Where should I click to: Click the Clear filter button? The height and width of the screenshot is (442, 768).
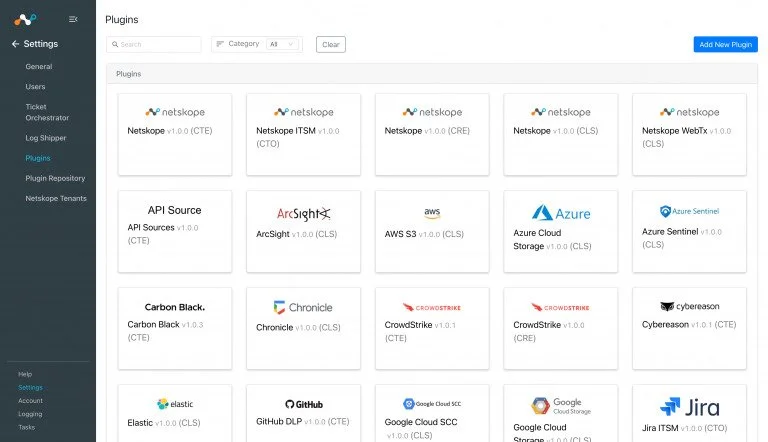pyautogui.click(x=331, y=44)
